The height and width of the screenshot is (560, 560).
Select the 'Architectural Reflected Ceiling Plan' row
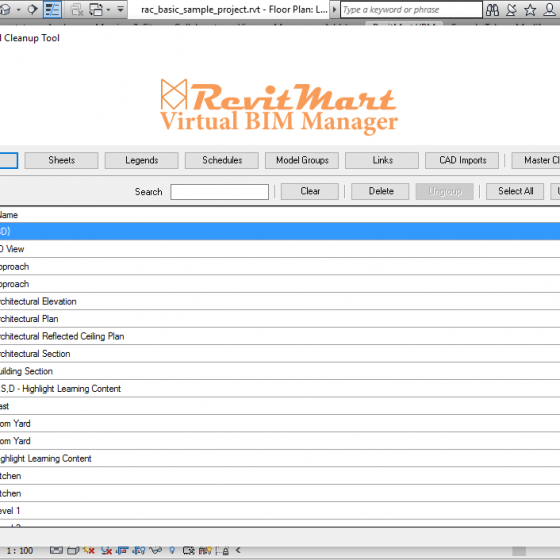(x=280, y=336)
